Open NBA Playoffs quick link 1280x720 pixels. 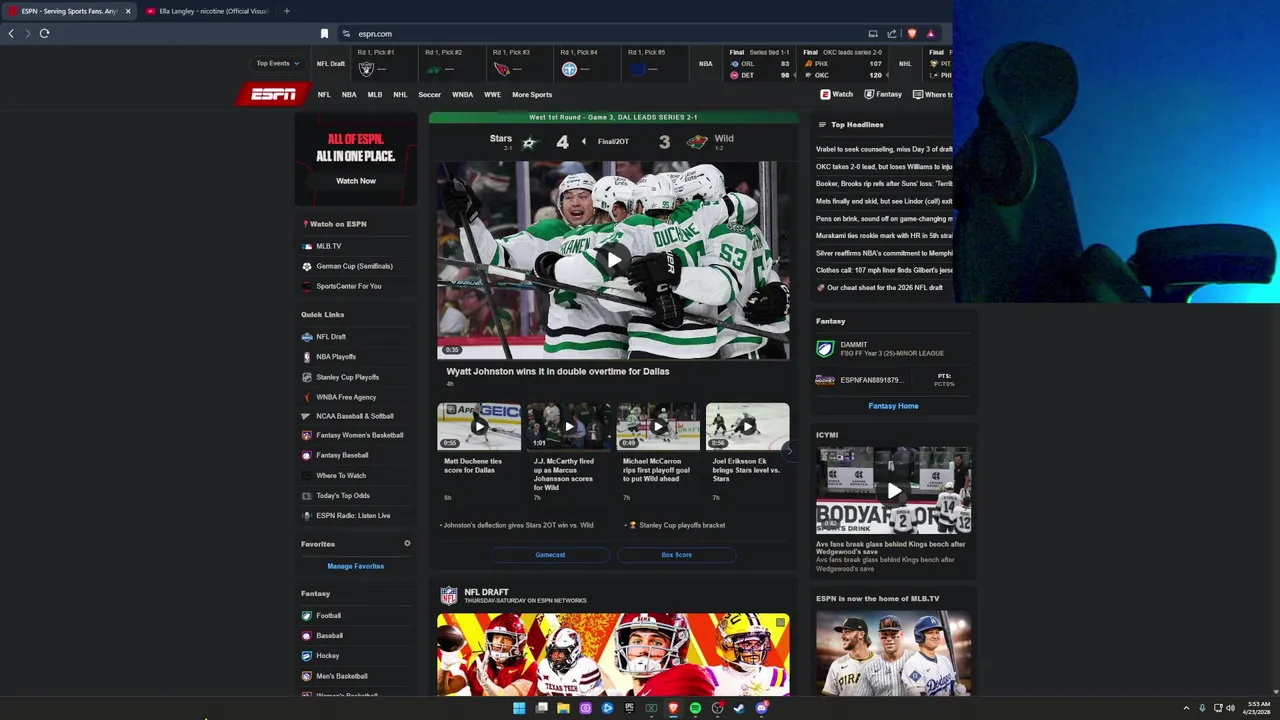coord(336,357)
